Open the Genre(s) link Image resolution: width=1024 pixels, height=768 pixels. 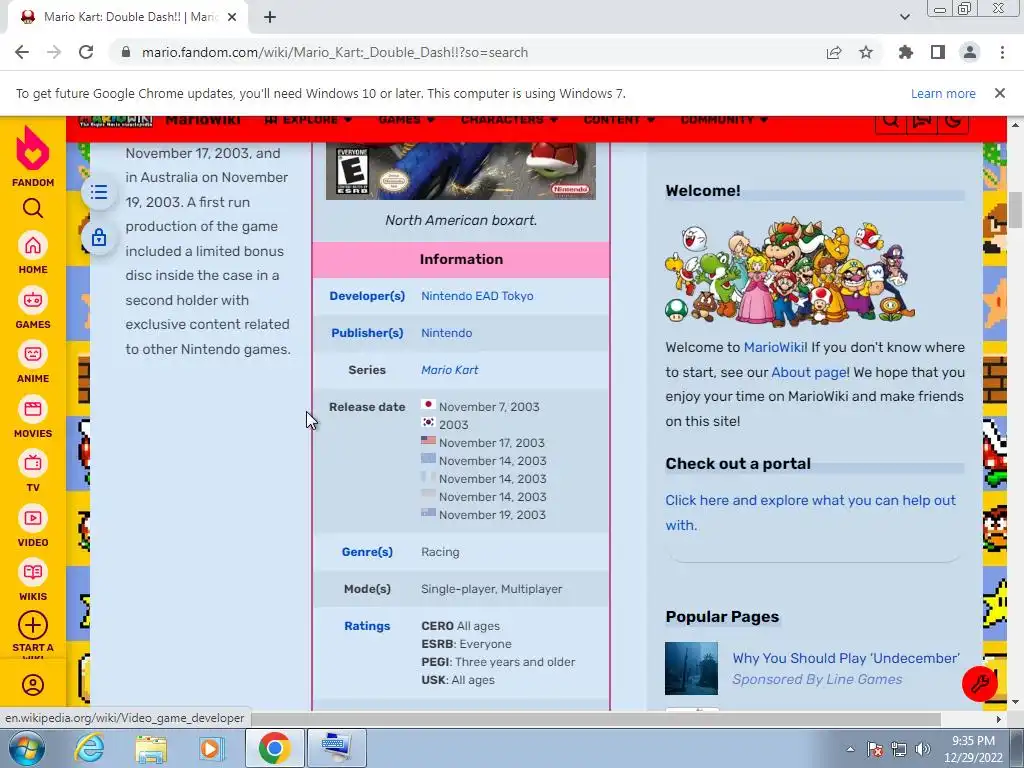tap(367, 552)
